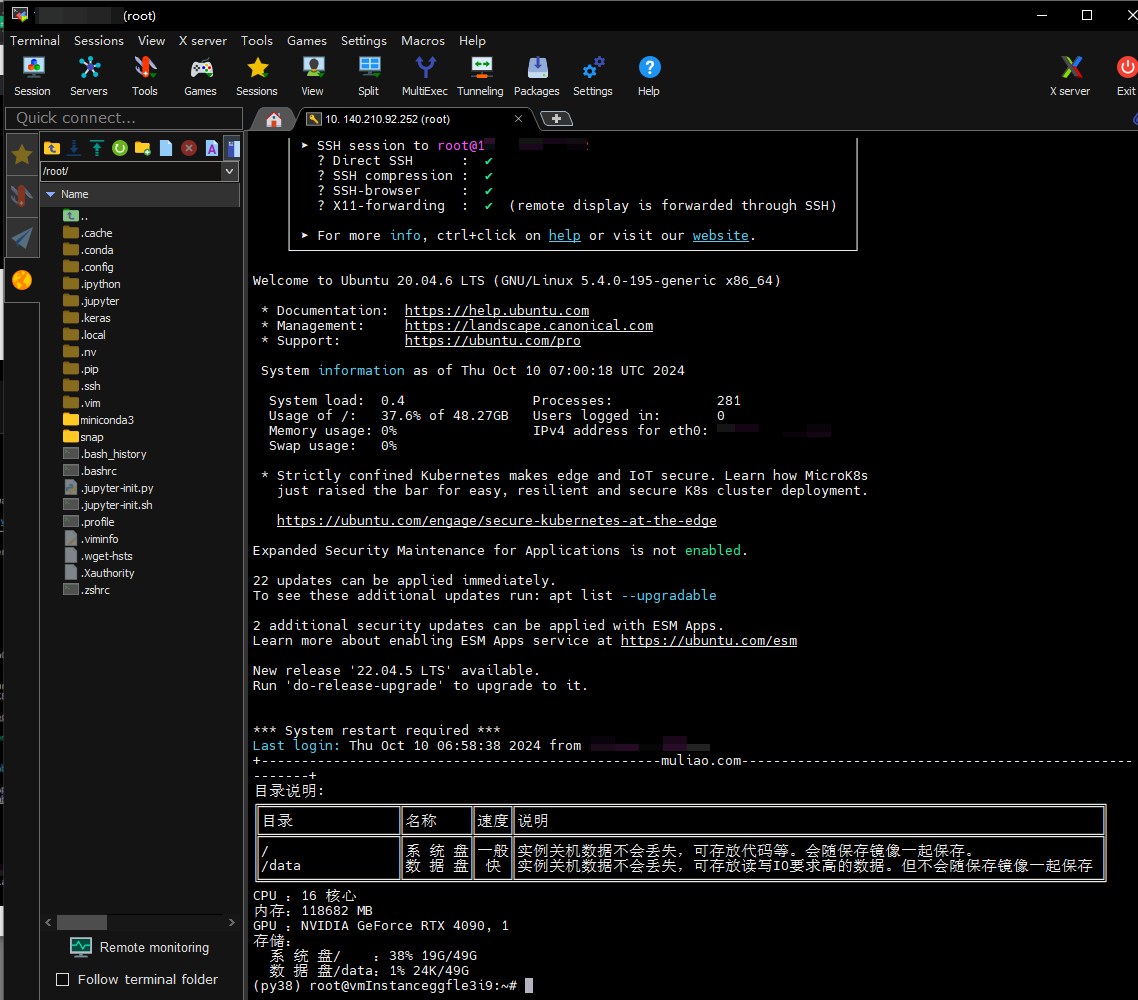Create new folder in SFTP toolbar

143,148
